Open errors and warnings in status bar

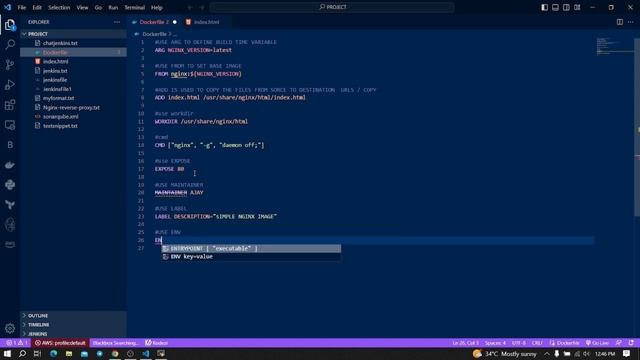pos(17,343)
